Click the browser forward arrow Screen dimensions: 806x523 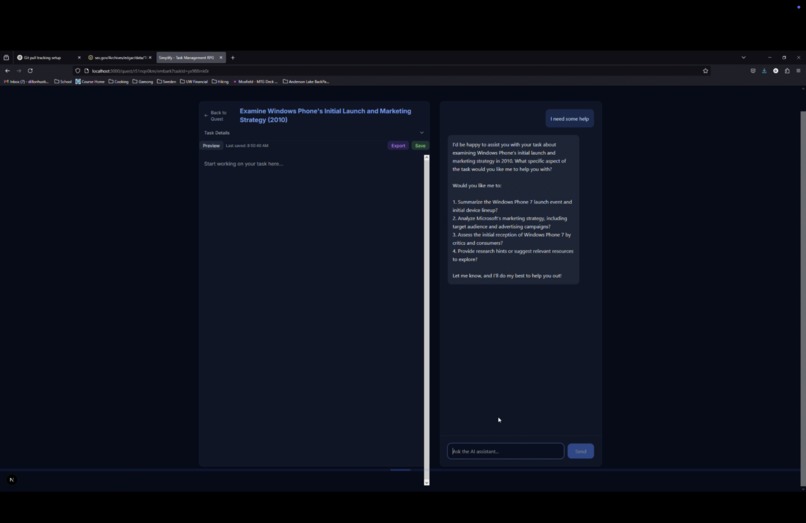click(x=19, y=71)
